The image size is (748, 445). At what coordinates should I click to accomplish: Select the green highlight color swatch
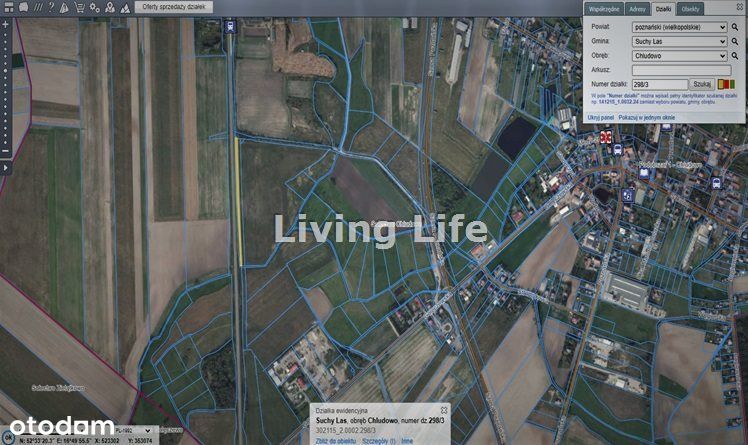tap(732, 84)
